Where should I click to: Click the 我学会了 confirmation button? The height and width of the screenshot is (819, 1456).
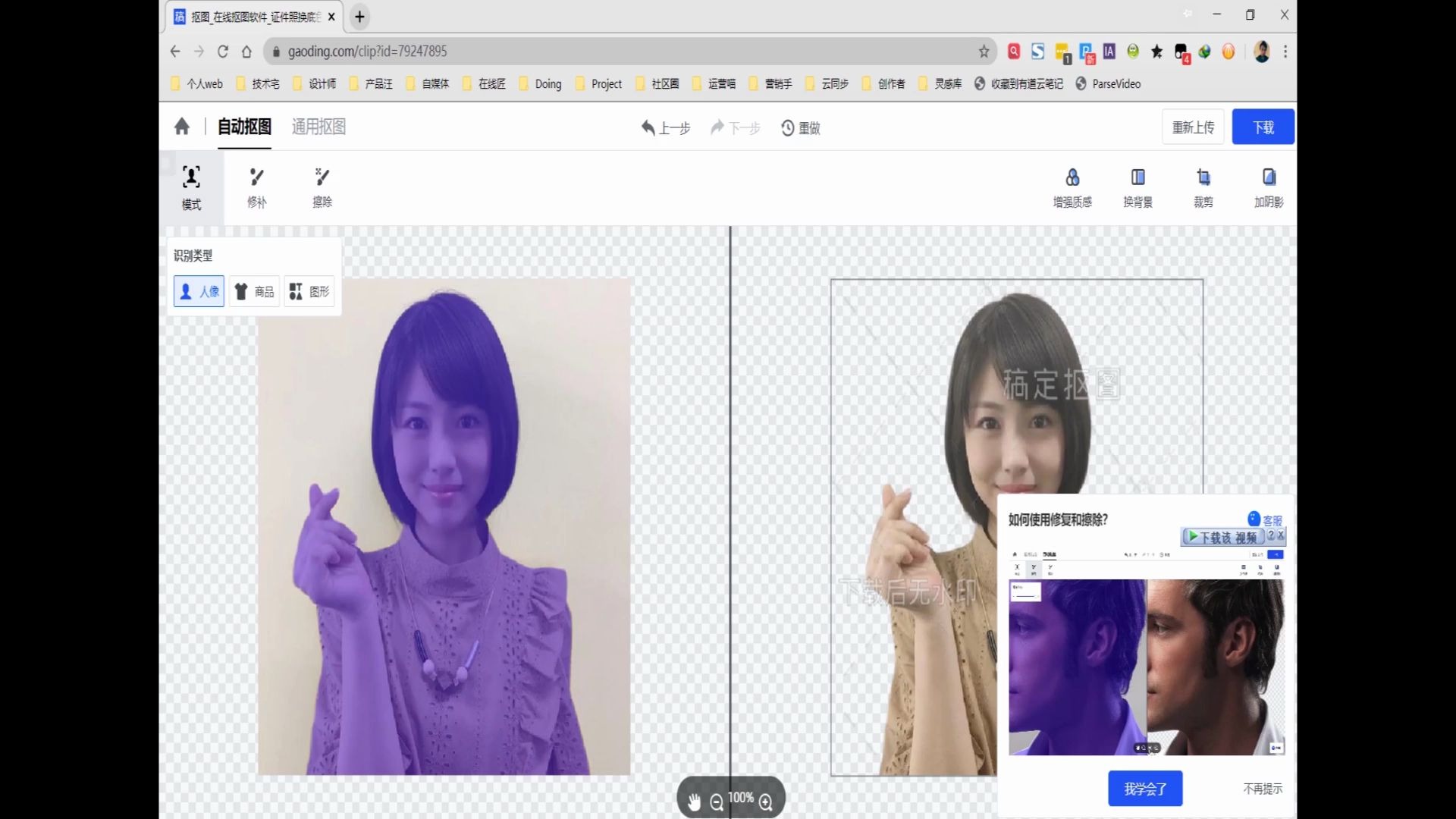point(1144,789)
